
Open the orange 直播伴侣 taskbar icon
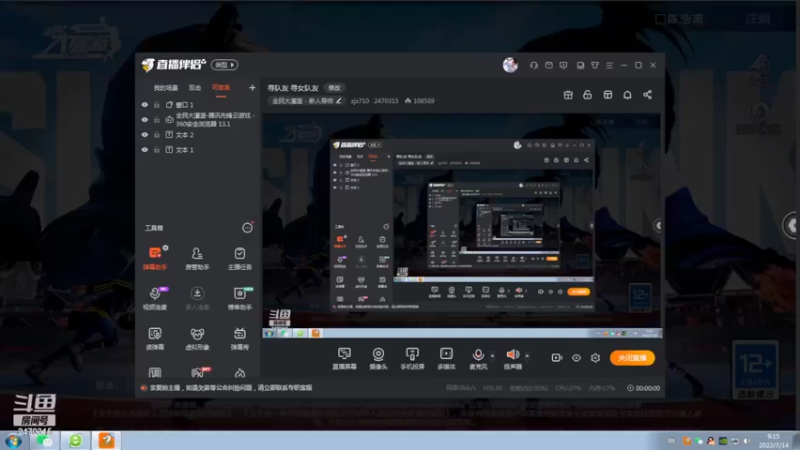[106, 440]
